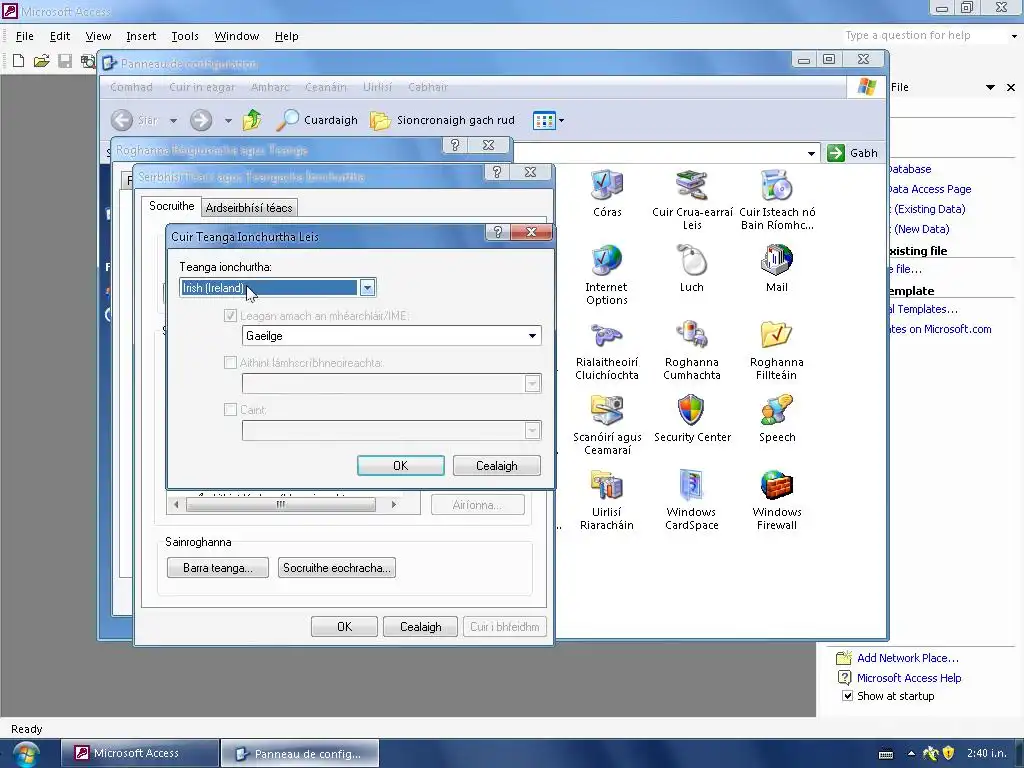This screenshot has width=1024, height=768.
Task: Open the Access Tools menu
Action: pyautogui.click(x=185, y=36)
